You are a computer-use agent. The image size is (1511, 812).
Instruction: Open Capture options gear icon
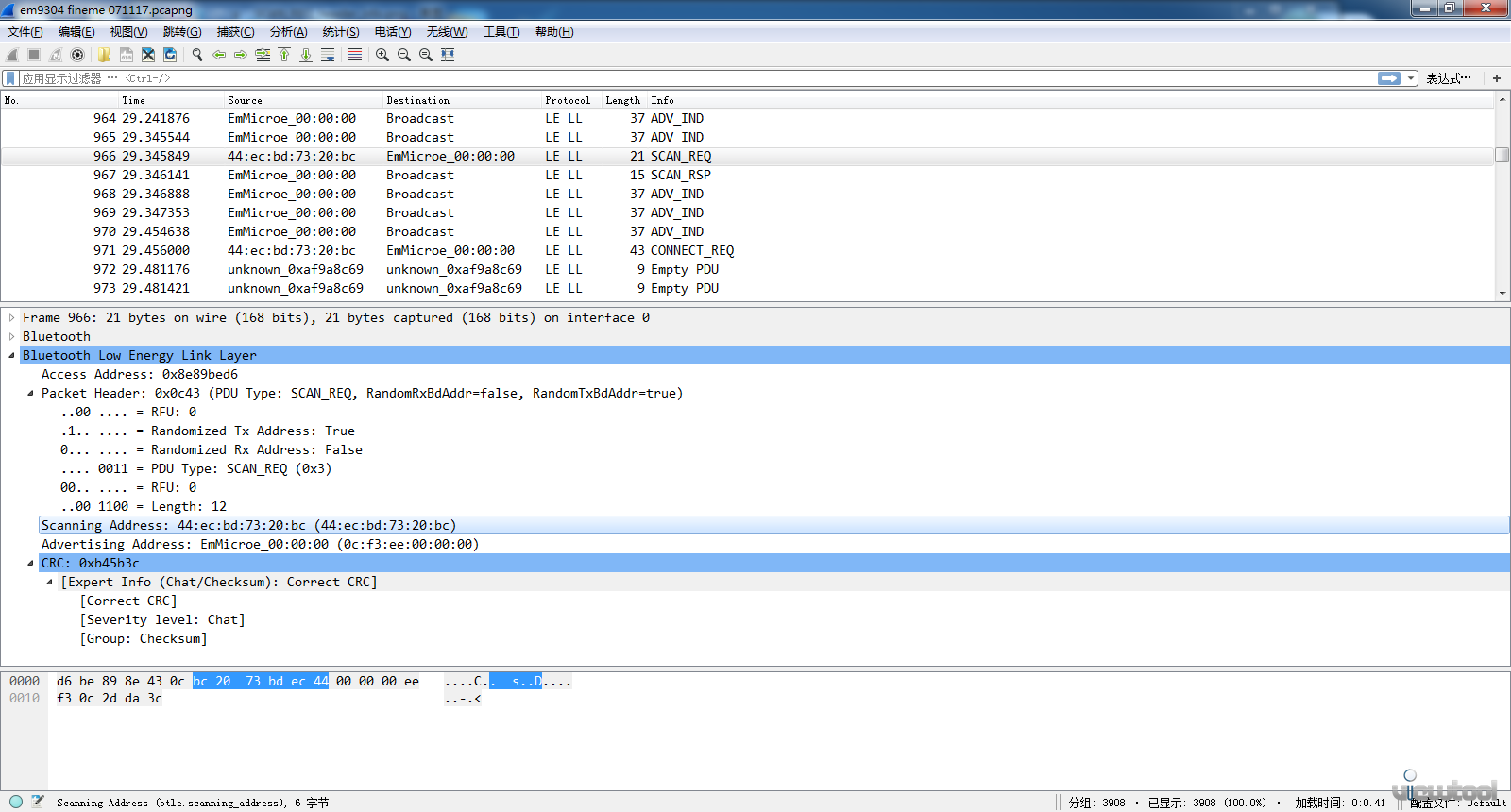tap(77, 55)
